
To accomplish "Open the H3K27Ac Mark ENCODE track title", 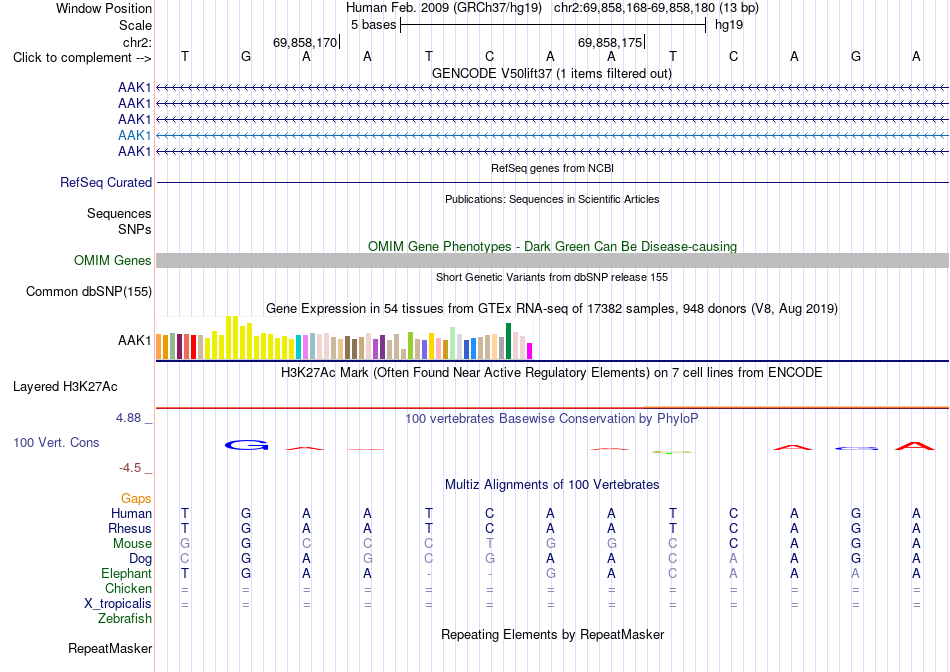I will [x=551, y=373].
